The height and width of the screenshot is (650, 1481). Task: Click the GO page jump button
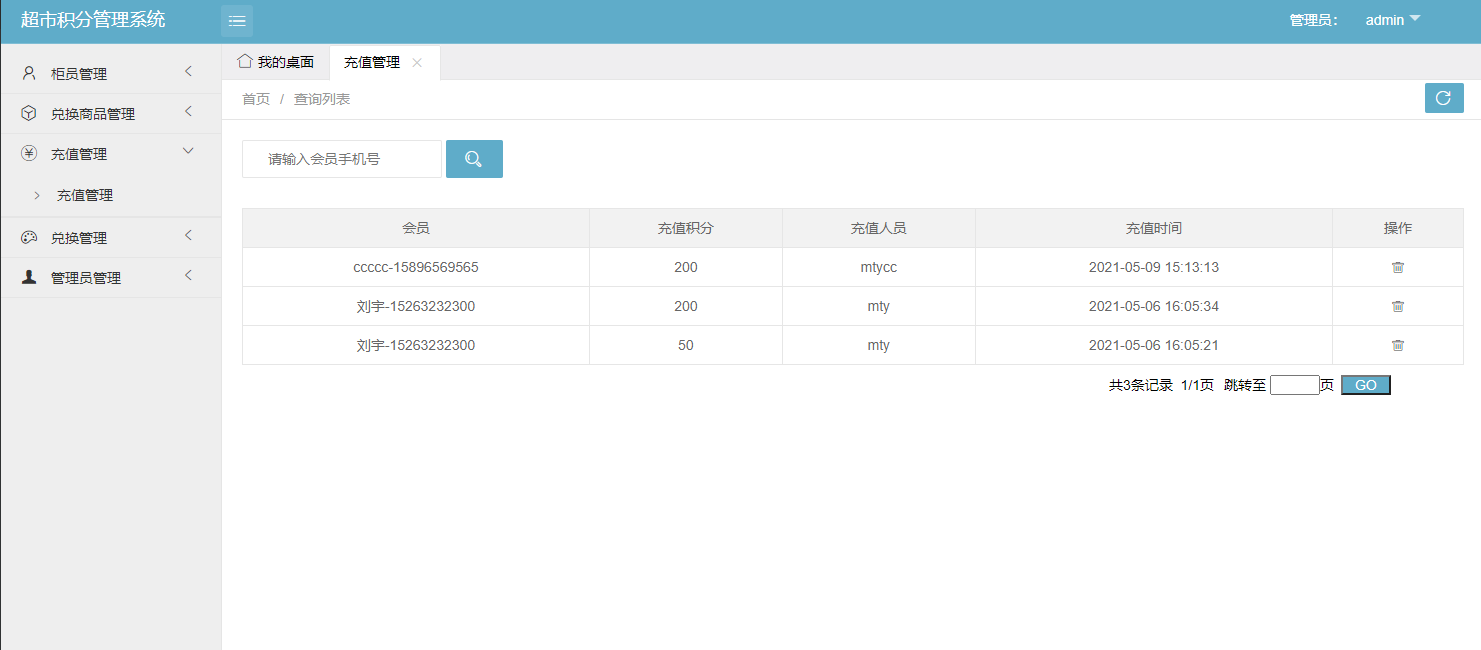(1365, 385)
